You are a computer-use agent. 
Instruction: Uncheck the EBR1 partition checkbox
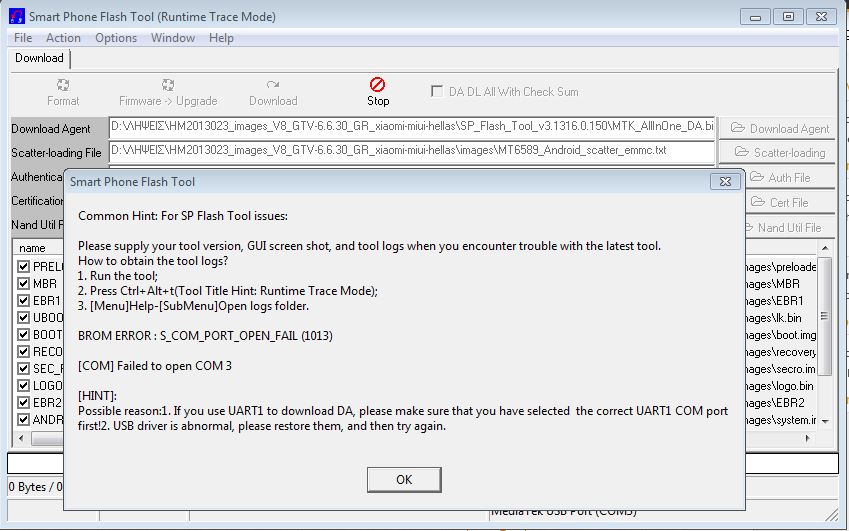23,300
